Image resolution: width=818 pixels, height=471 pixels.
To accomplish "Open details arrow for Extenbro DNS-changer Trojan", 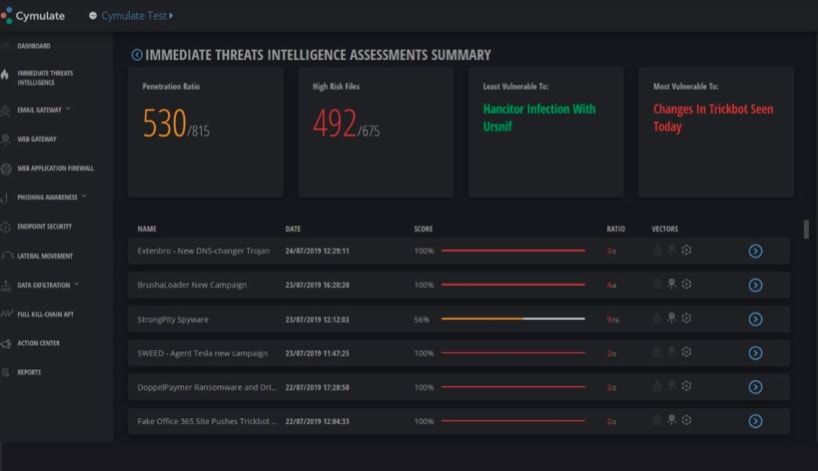I will 755,251.
